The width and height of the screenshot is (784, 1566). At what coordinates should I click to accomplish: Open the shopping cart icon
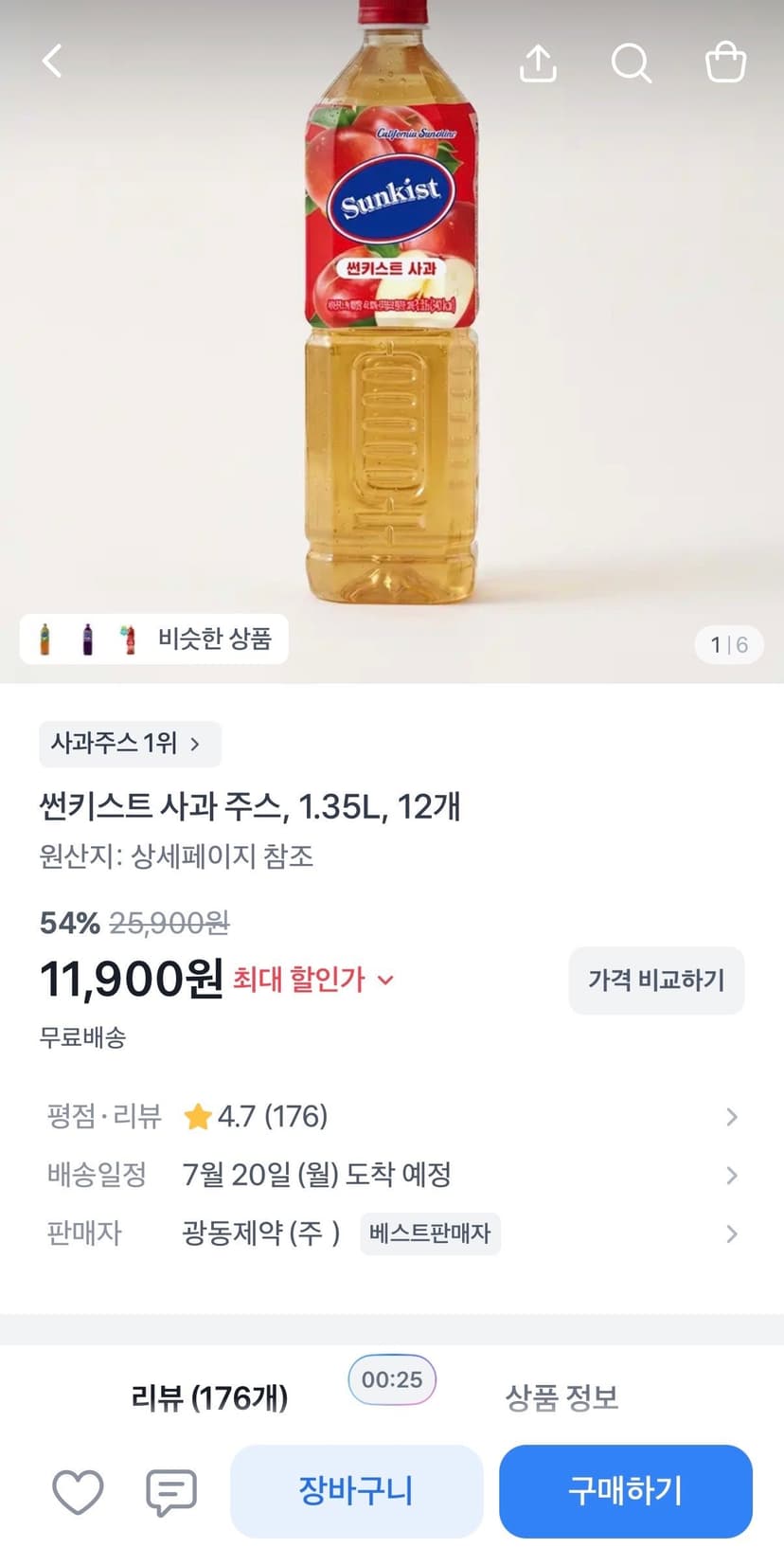pyautogui.click(x=726, y=63)
